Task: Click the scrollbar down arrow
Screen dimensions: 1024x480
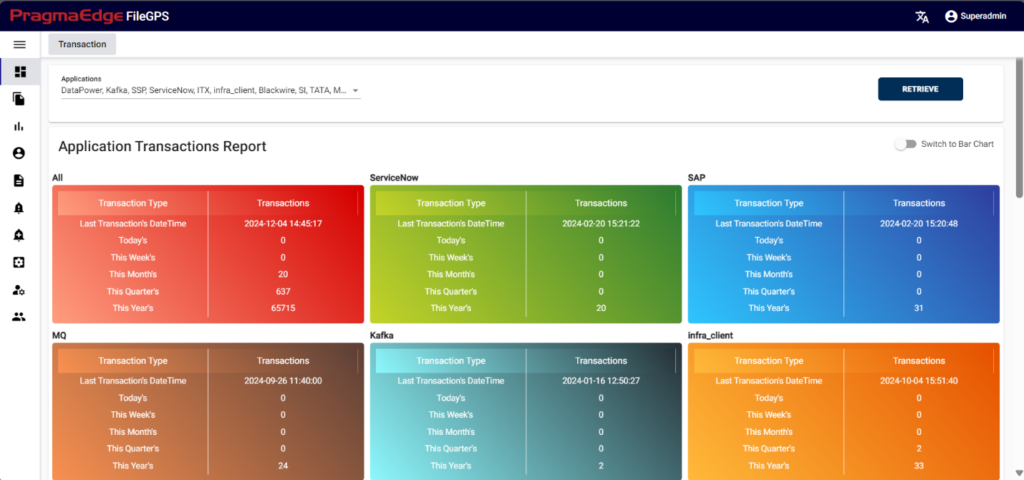Action: click(1019, 472)
